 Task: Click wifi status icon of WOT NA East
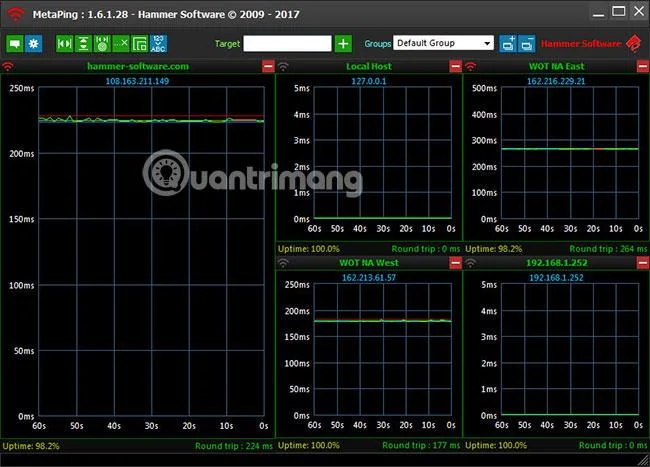point(471,66)
